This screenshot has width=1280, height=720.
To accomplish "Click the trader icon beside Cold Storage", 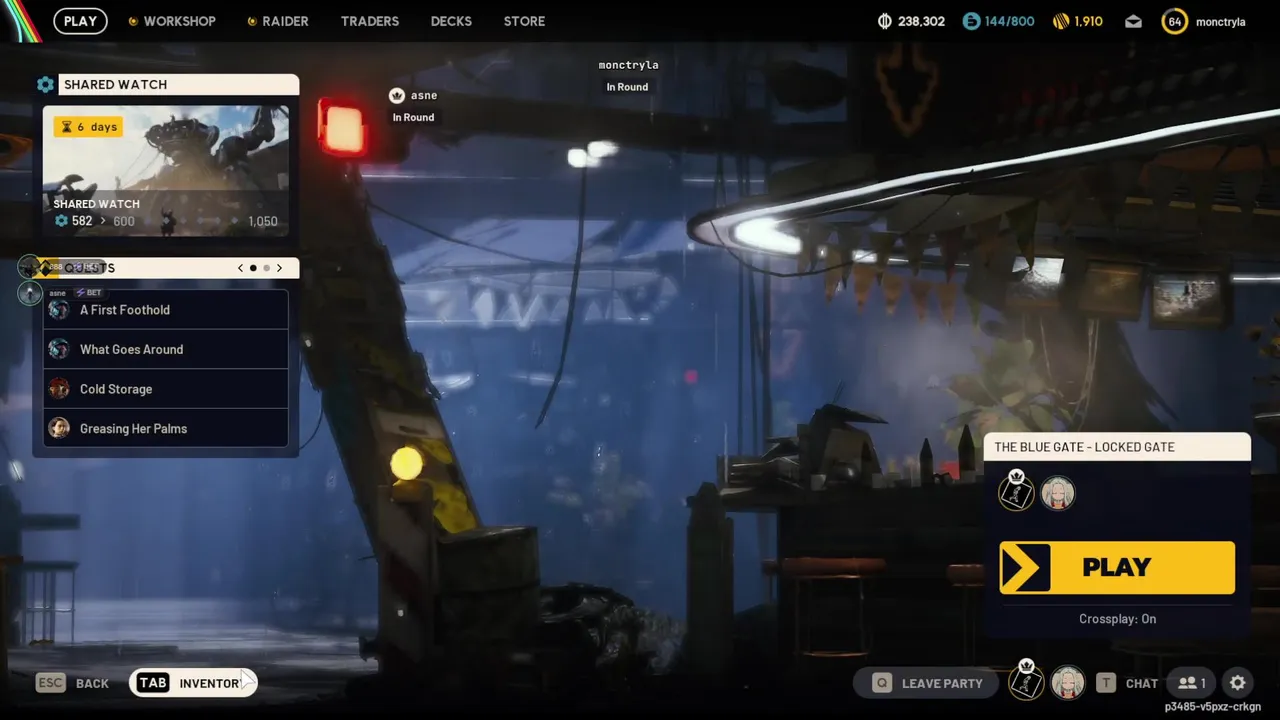I will click(x=59, y=389).
